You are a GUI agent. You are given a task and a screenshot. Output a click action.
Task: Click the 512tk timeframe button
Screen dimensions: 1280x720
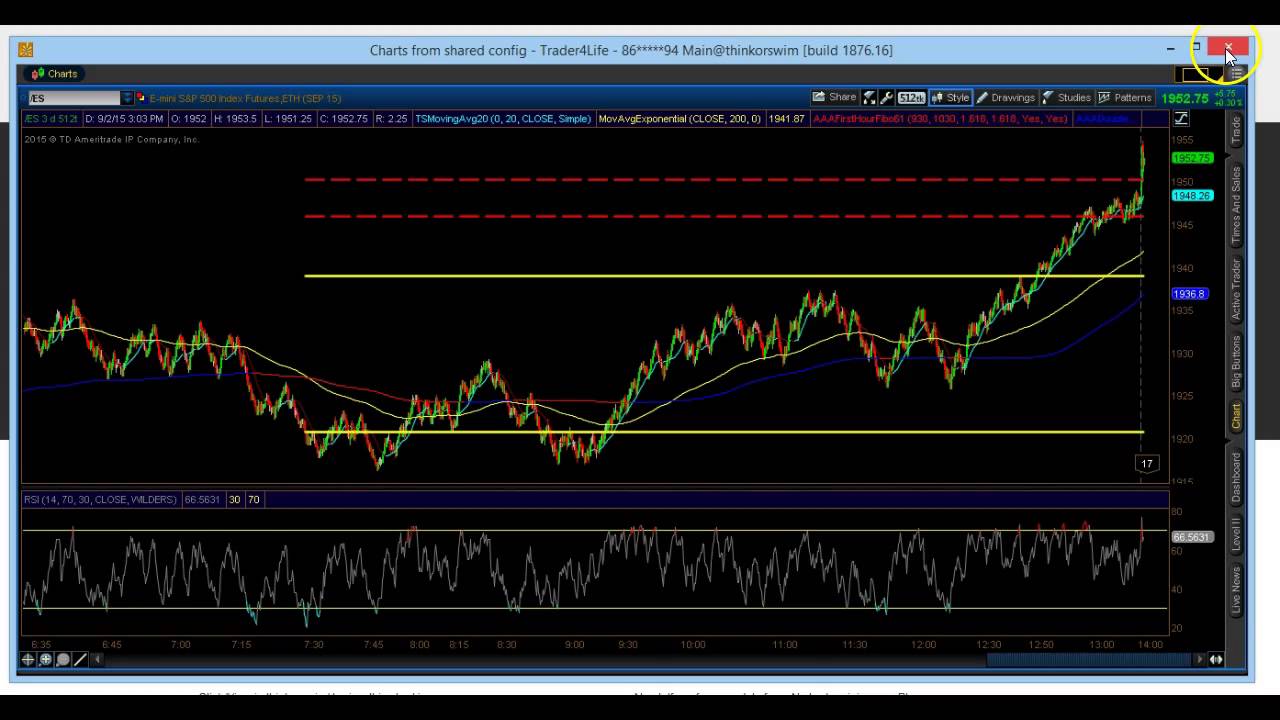coord(911,98)
